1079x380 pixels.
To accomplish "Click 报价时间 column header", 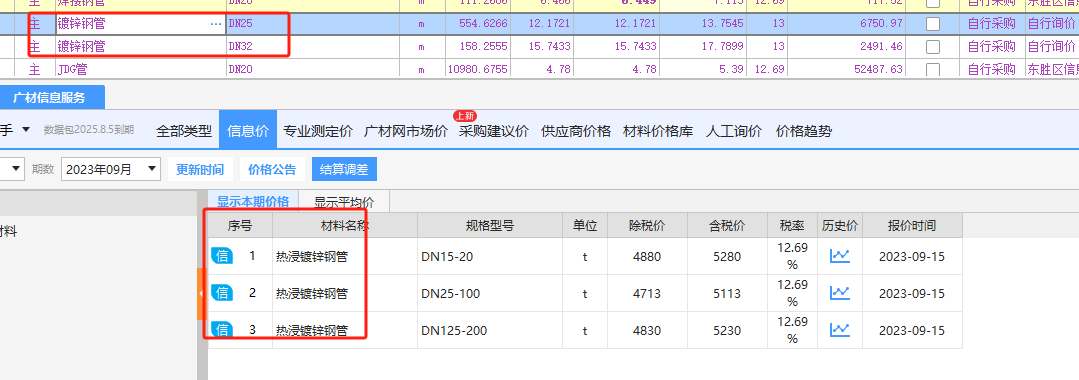I will pyautogui.click(x=912, y=225).
